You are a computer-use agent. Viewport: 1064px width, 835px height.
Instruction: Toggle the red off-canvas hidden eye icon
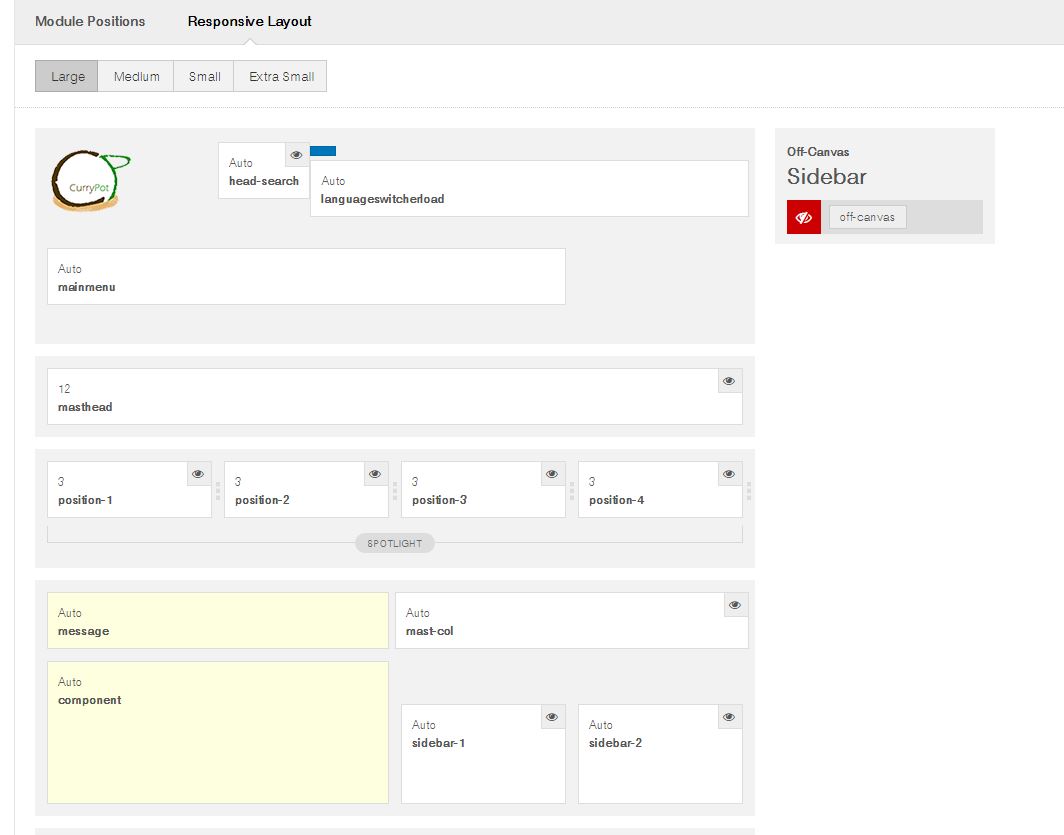(x=803, y=217)
